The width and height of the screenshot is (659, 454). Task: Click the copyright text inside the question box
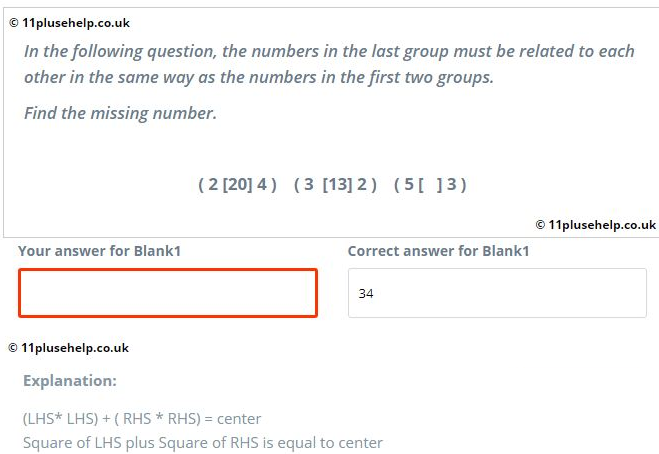595,225
